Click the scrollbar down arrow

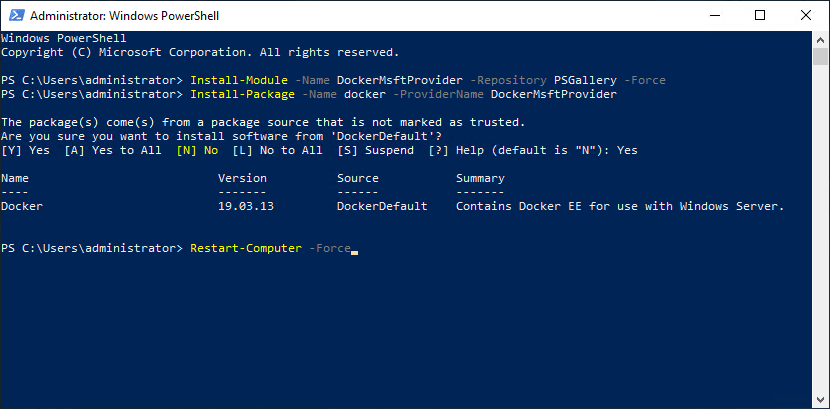click(x=821, y=400)
